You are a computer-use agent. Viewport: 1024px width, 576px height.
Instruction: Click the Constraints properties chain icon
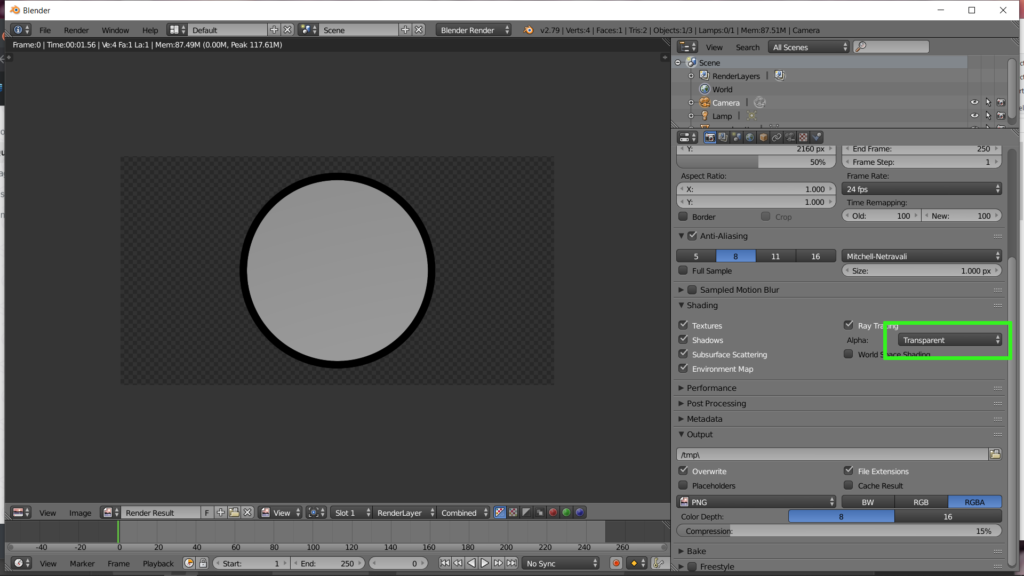click(776, 137)
